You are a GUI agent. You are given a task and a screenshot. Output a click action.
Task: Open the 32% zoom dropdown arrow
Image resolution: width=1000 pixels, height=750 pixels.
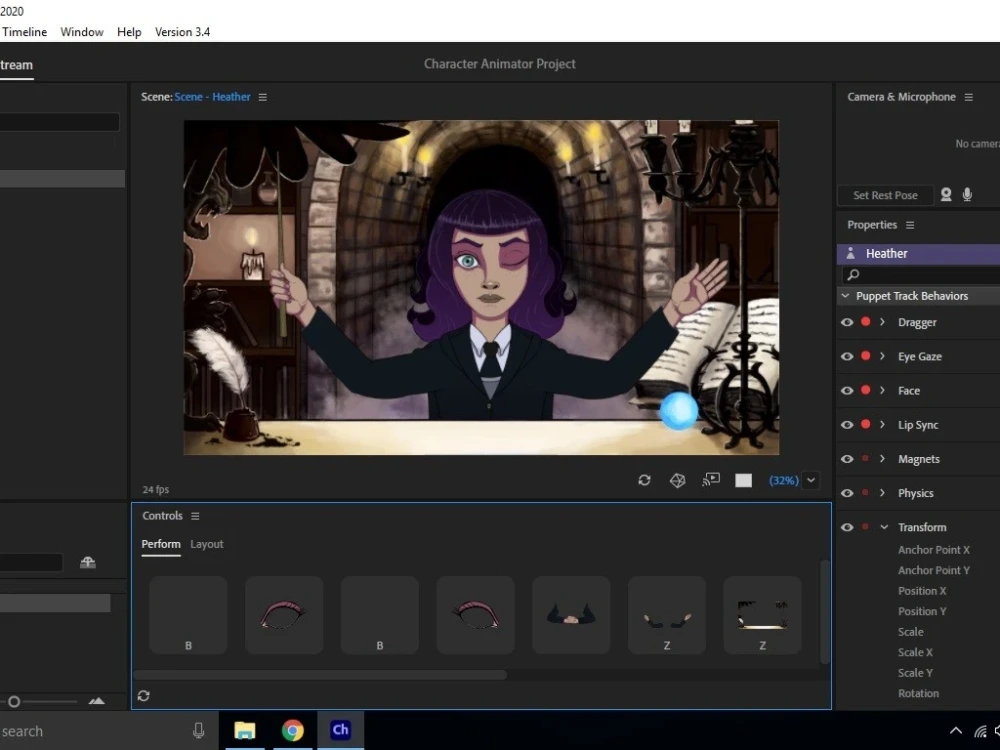pyautogui.click(x=811, y=480)
